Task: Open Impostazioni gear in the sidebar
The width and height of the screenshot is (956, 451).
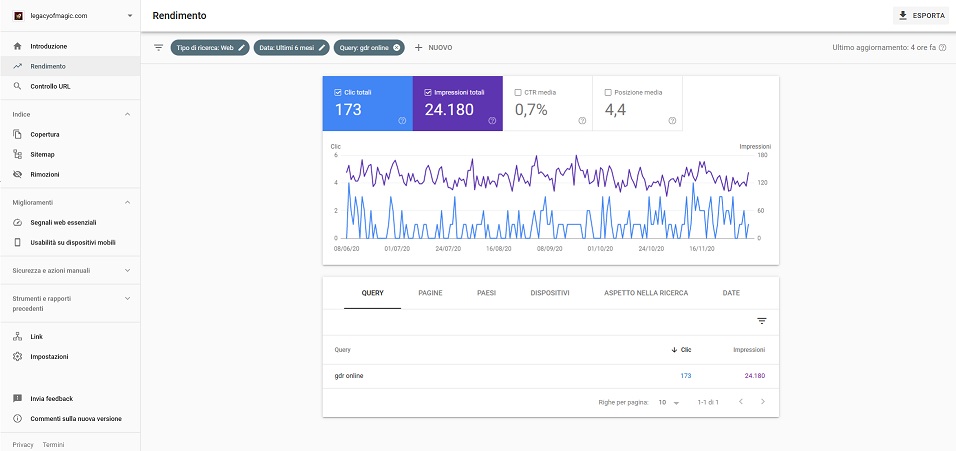Action: 18,356
